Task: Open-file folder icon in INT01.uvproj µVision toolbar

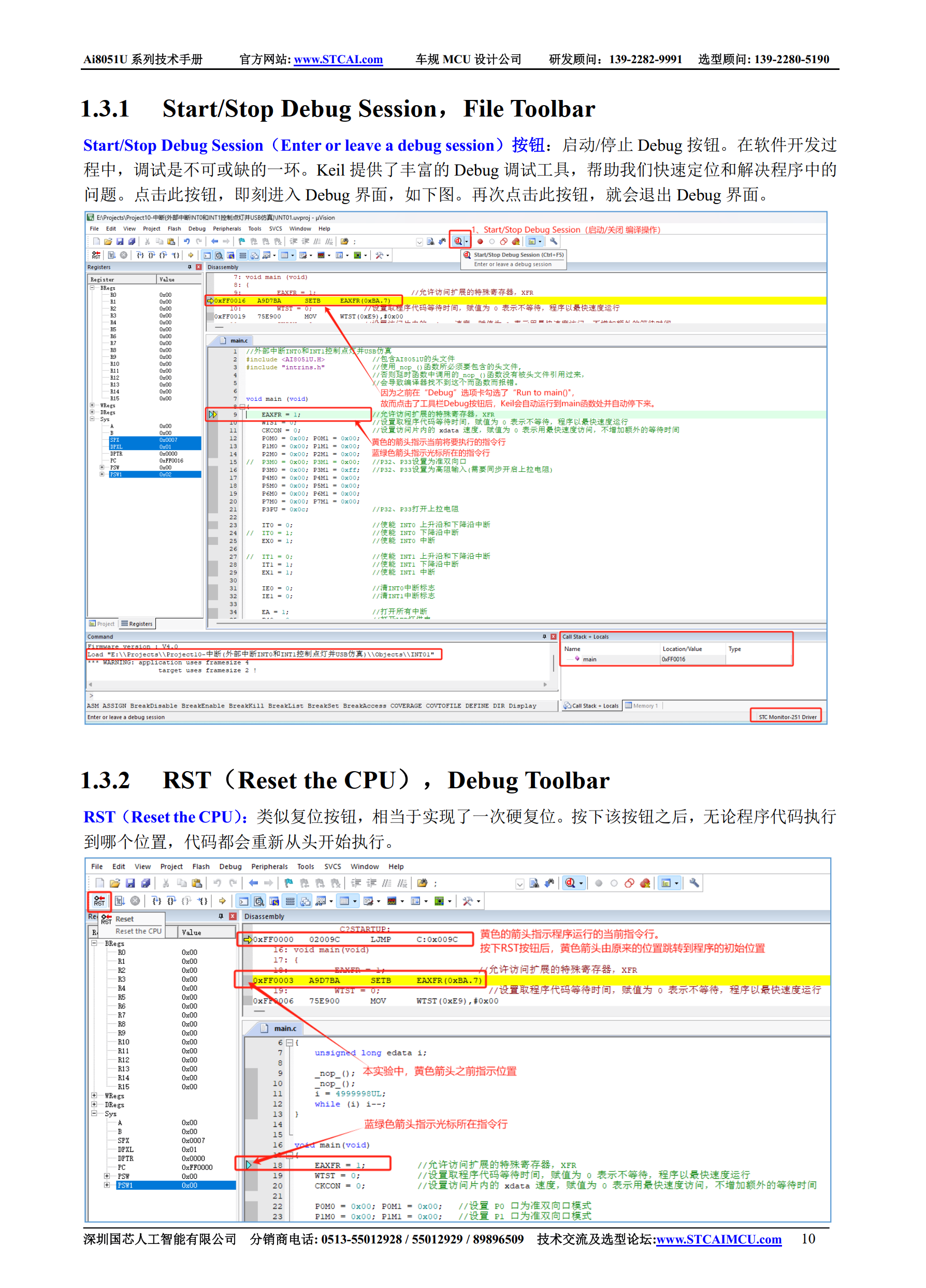Action: [x=108, y=241]
